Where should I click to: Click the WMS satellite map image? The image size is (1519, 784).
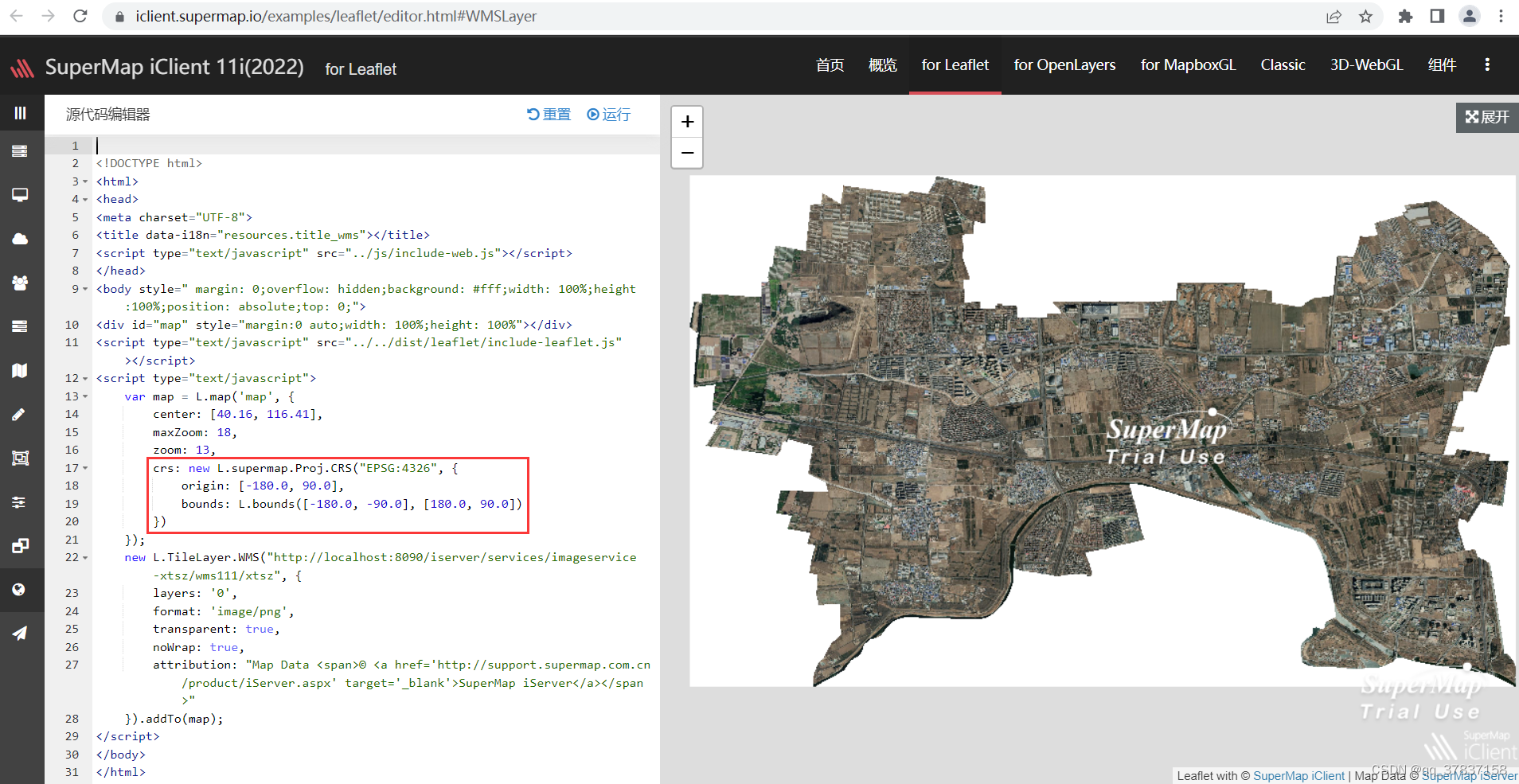point(1103,431)
